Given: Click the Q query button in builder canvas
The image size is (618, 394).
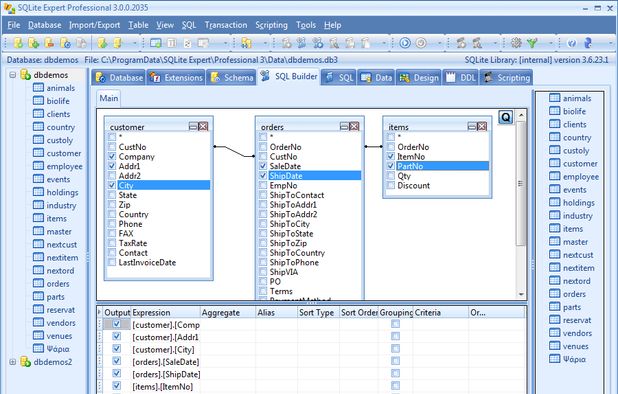Looking at the screenshot, I should tap(506, 117).
